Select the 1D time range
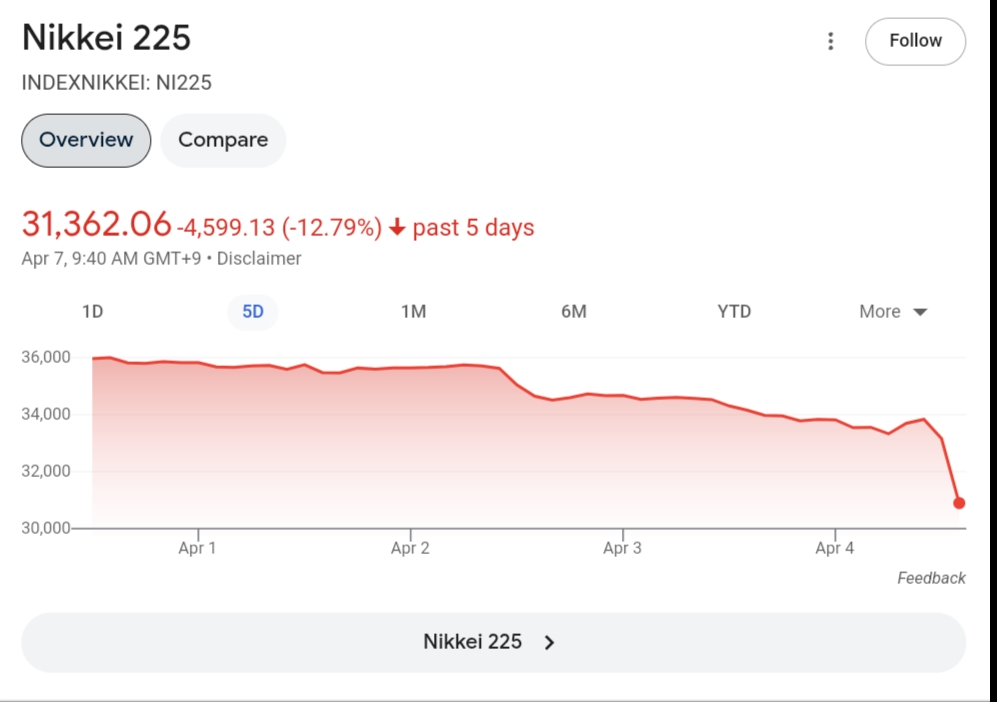This screenshot has height=702, width=997. [x=92, y=312]
